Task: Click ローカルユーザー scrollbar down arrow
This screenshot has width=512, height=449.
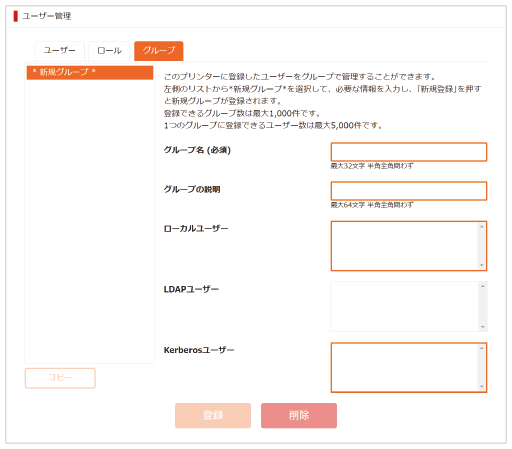Action: tap(482, 265)
